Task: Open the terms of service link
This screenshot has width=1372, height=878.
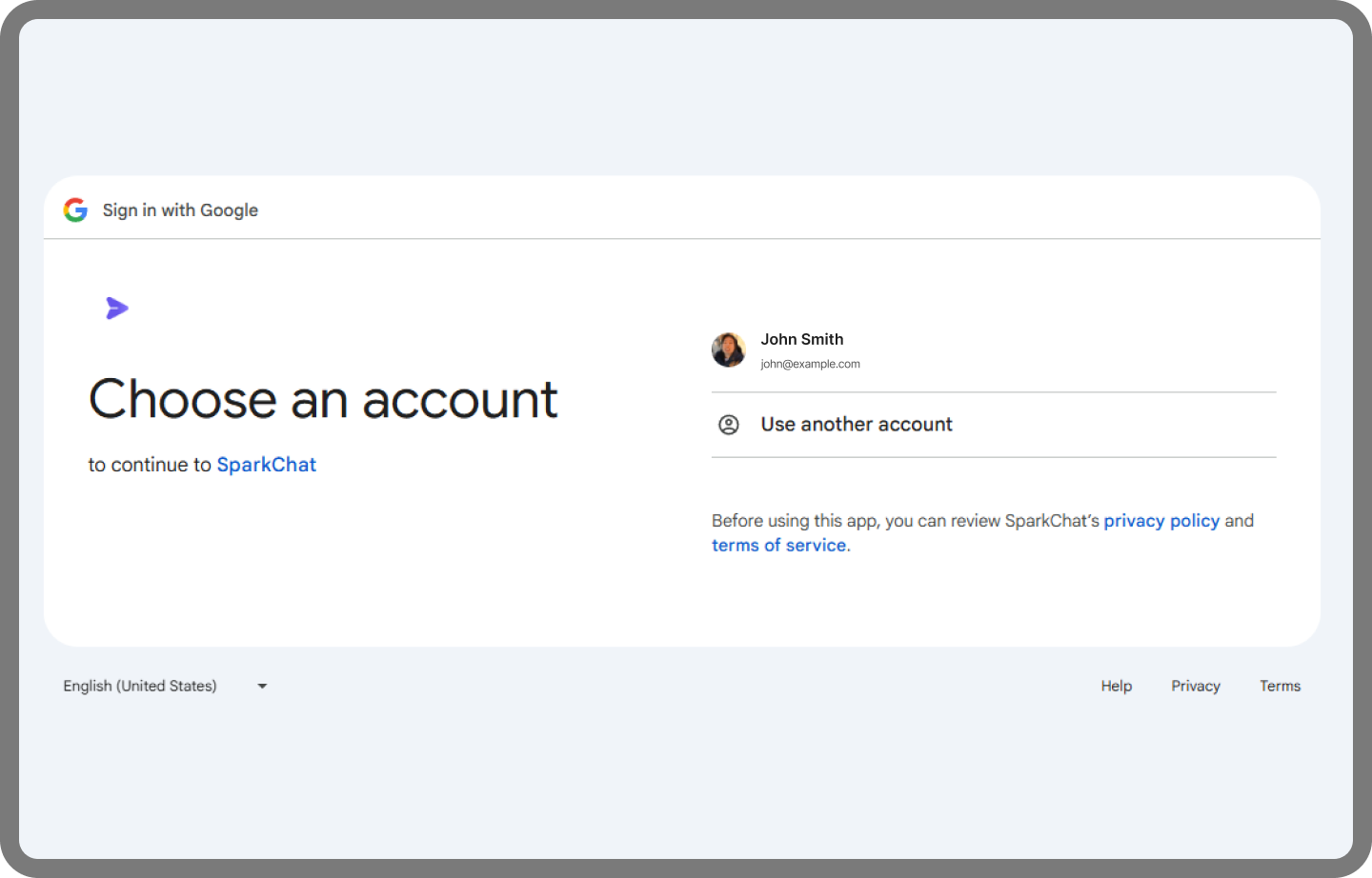Action: (778, 546)
